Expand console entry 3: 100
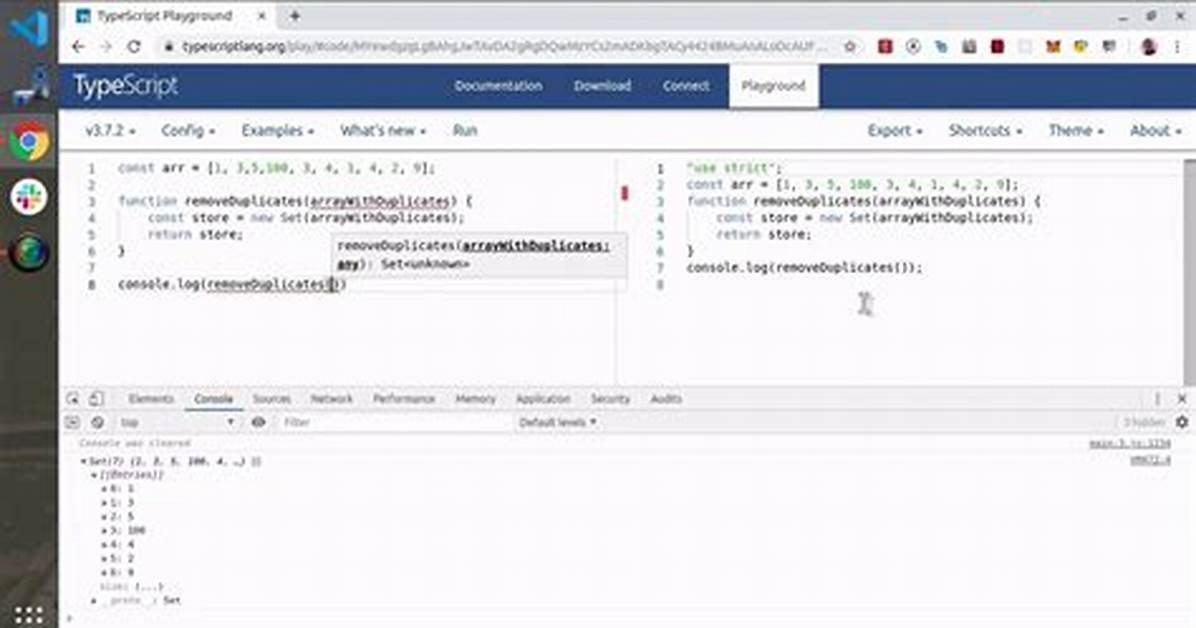This screenshot has height=628, width=1196. coord(104,530)
